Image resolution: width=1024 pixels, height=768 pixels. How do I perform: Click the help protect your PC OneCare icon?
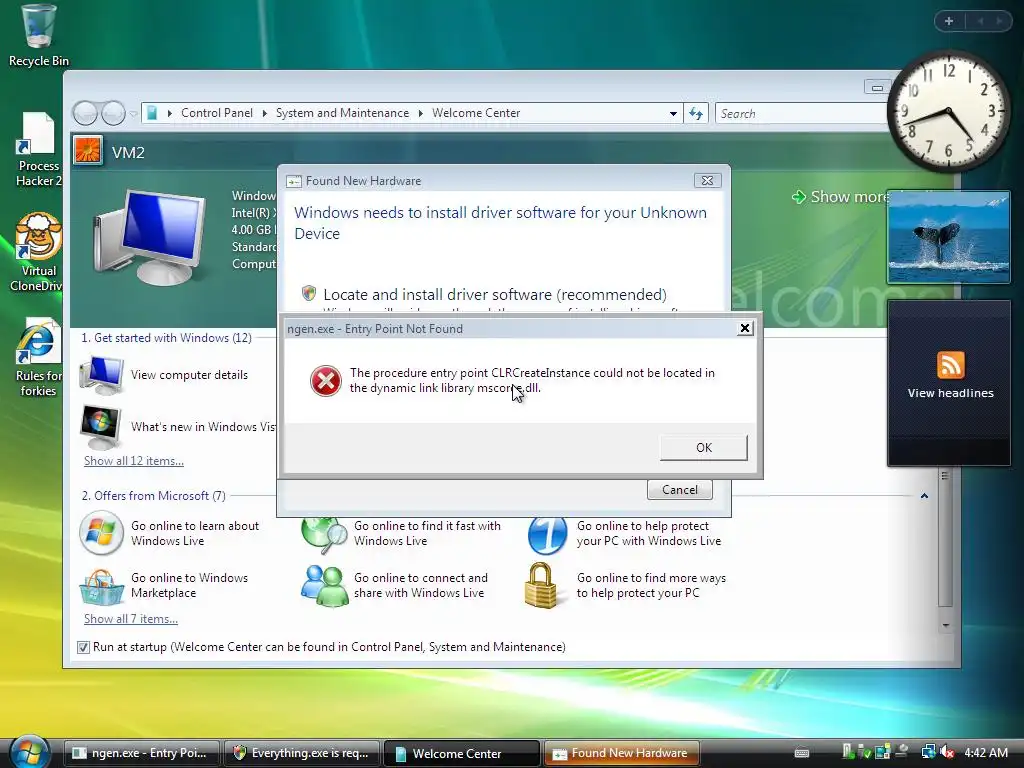pyautogui.click(x=547, y=536)
